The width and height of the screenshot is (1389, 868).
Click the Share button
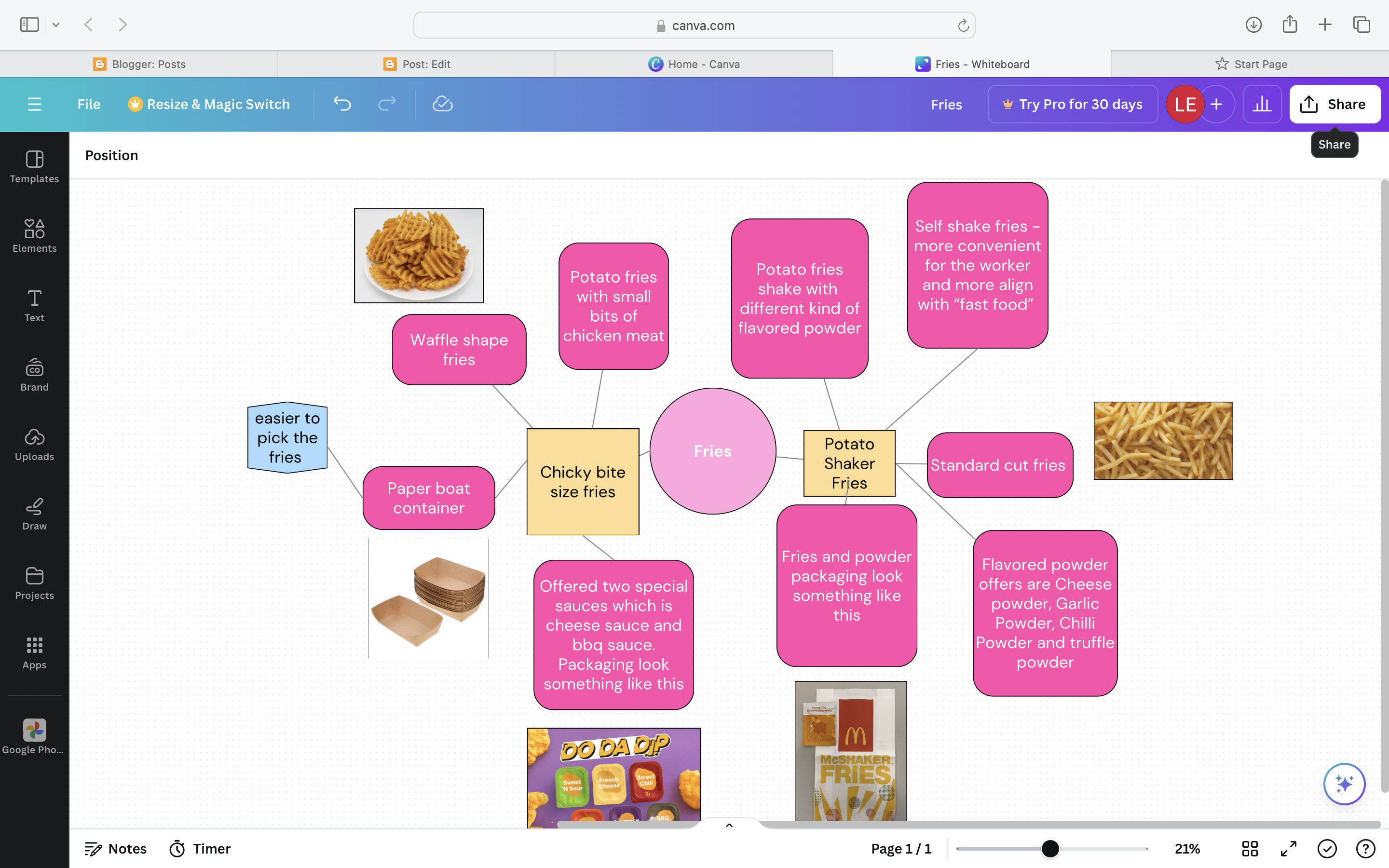point(1335,104)
